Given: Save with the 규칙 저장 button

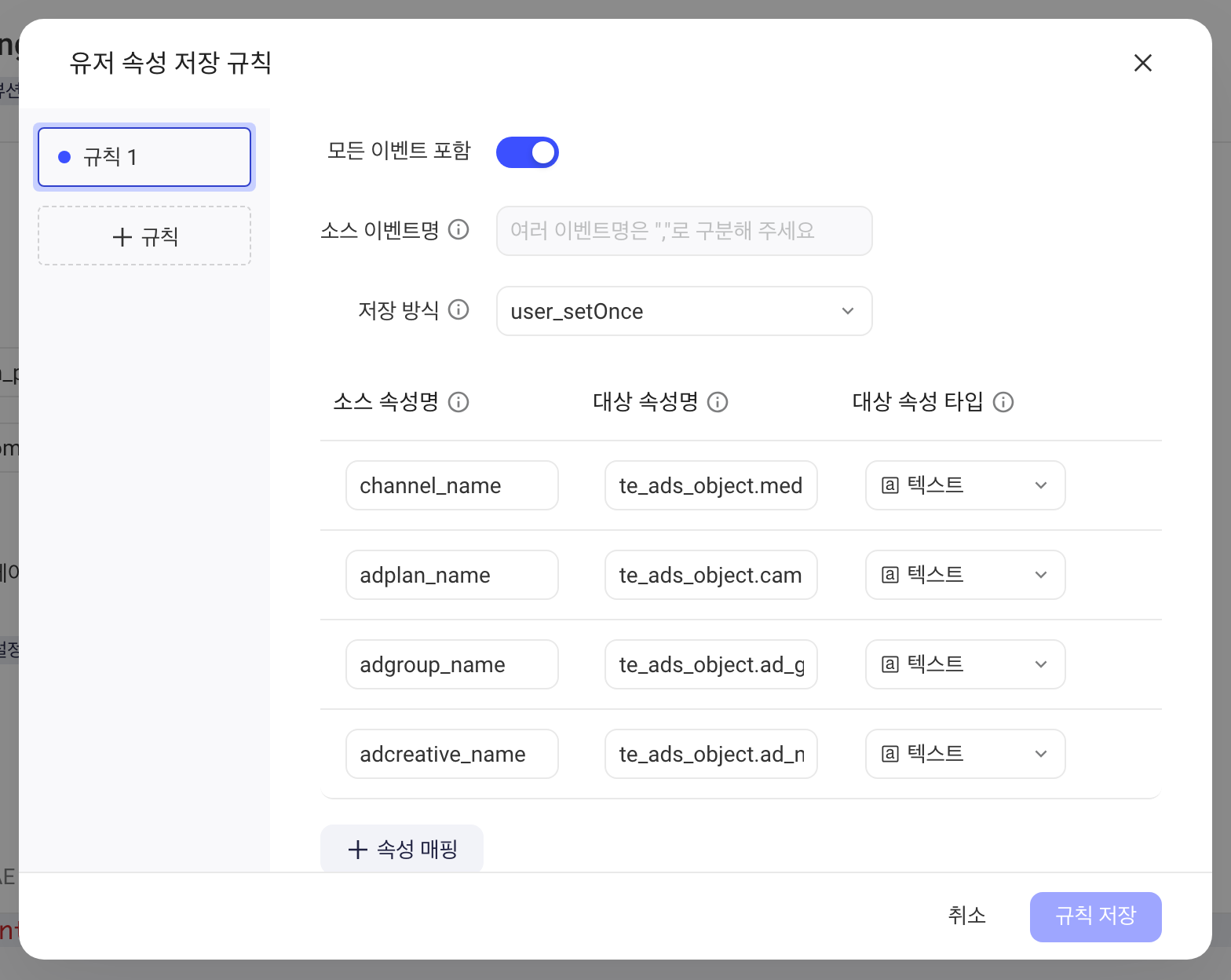Looking at the screenshot, I should click(x=1096, y=916).
